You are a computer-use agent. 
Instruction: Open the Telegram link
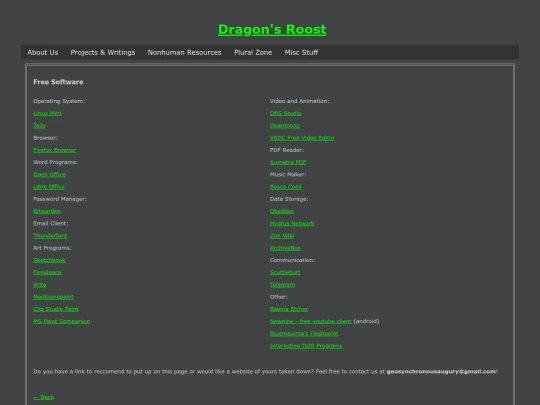pos(282,285)
